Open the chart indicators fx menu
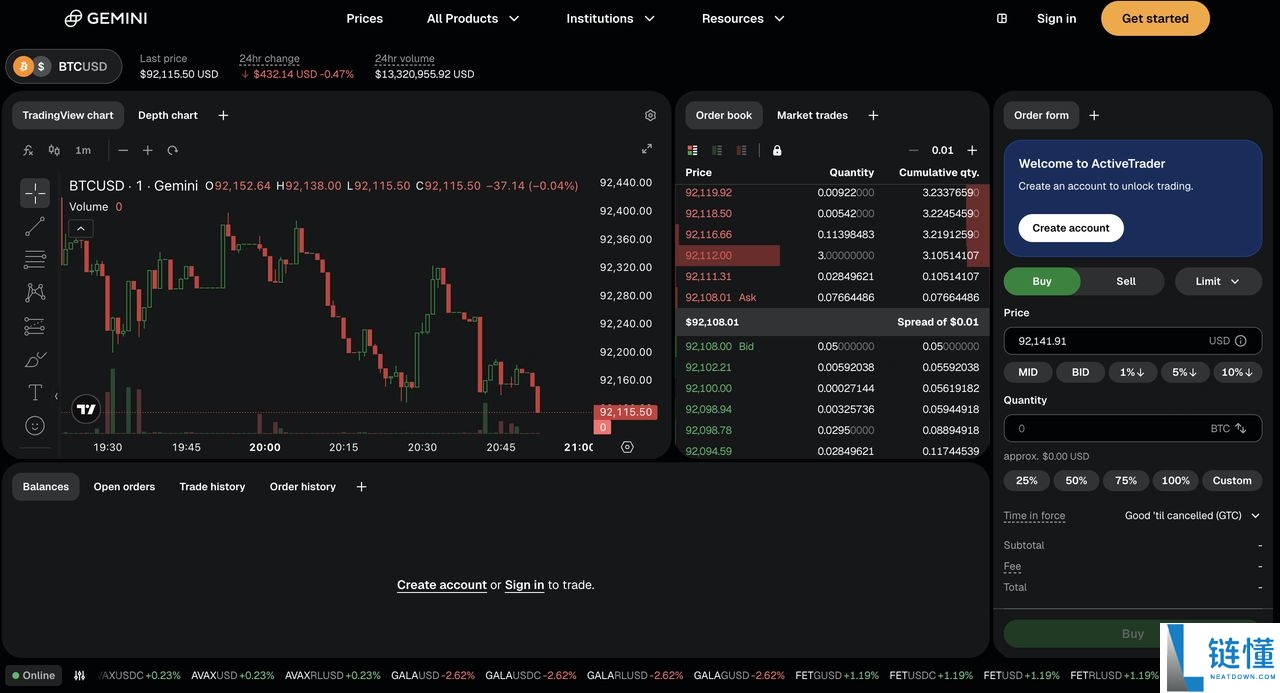This screenshot has width=1280, height=693. click(28, 150)
